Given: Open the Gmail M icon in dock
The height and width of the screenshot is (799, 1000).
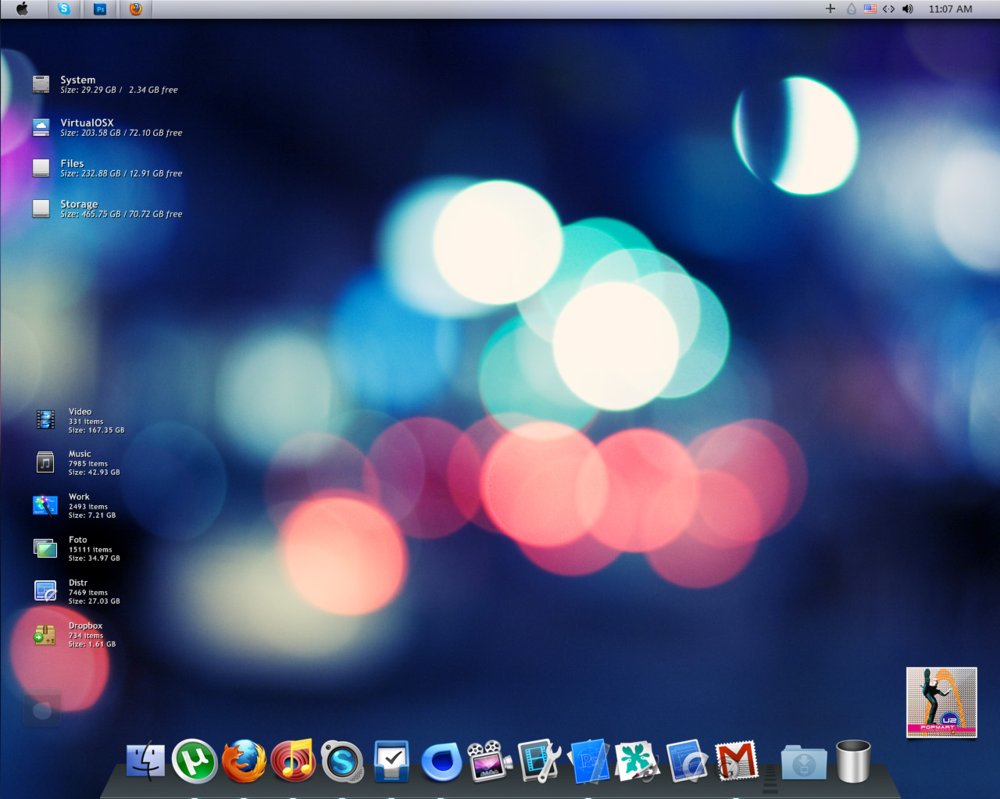Looking at the screenshot, I should pyautogui.click(x=737, y=760).
